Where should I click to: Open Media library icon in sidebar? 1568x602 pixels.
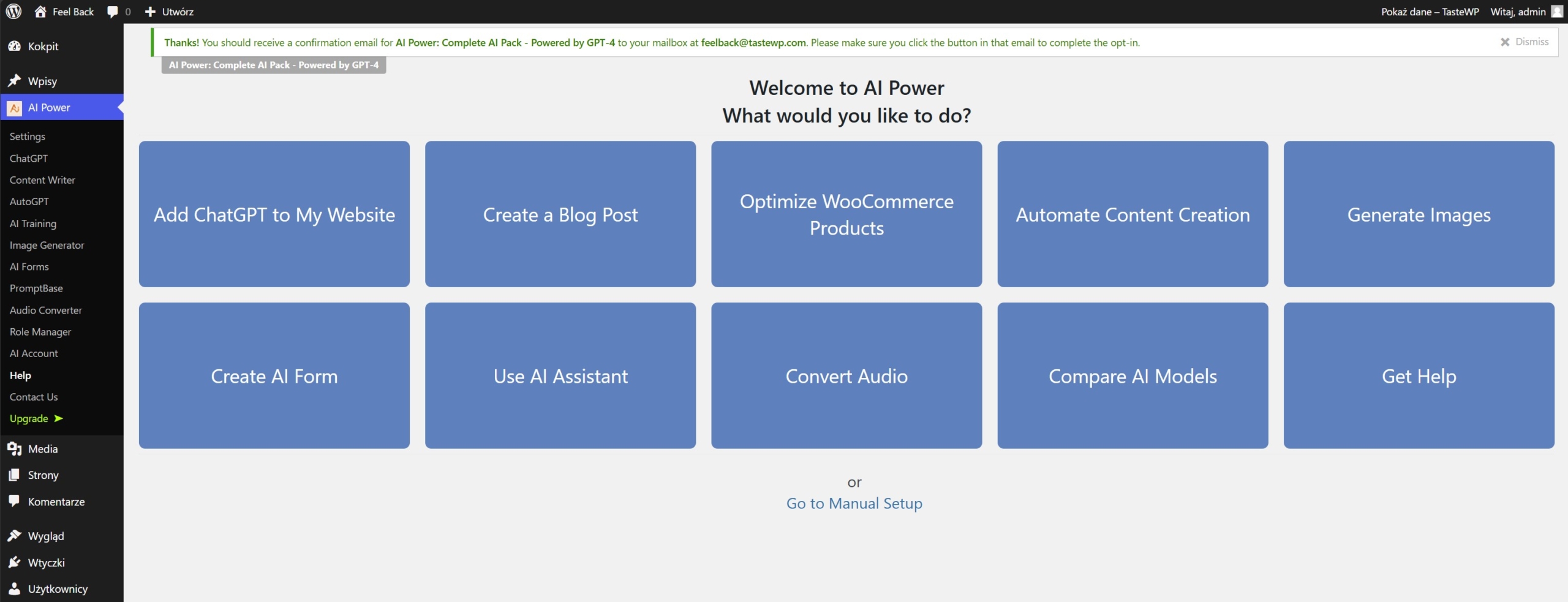click(15, 449)
